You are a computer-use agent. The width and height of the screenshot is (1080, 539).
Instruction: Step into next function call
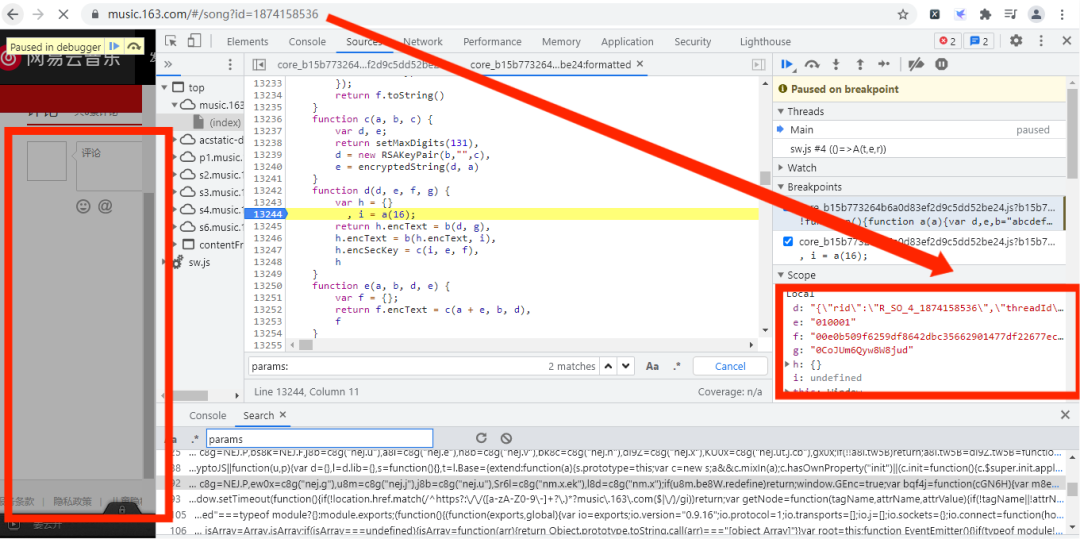[x=836, y=65]
